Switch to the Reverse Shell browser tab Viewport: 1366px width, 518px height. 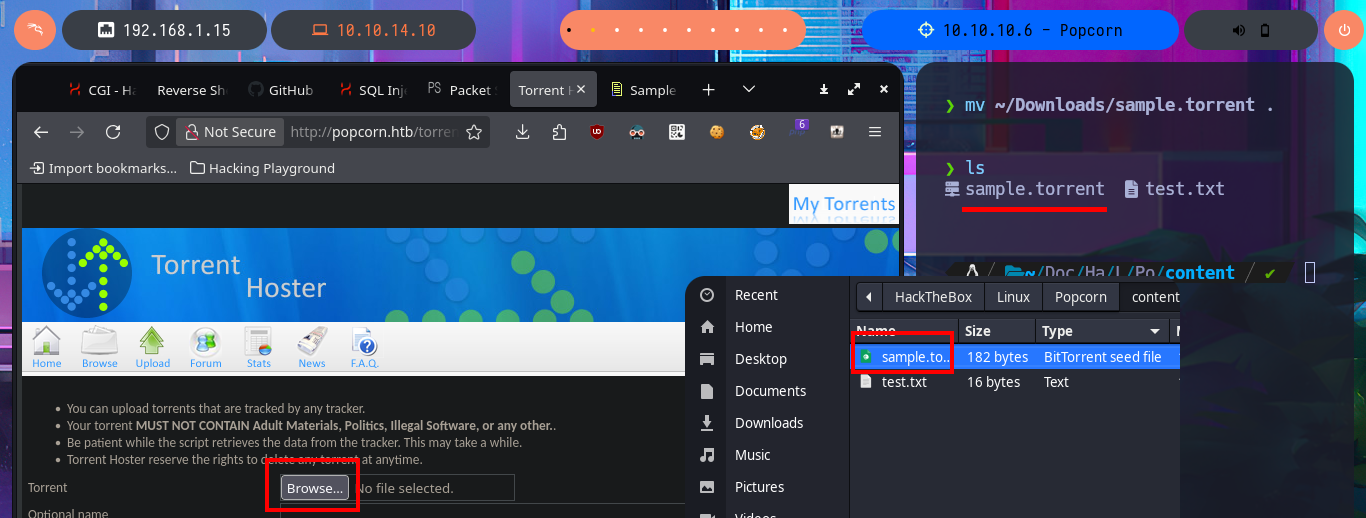coord(190,90)
